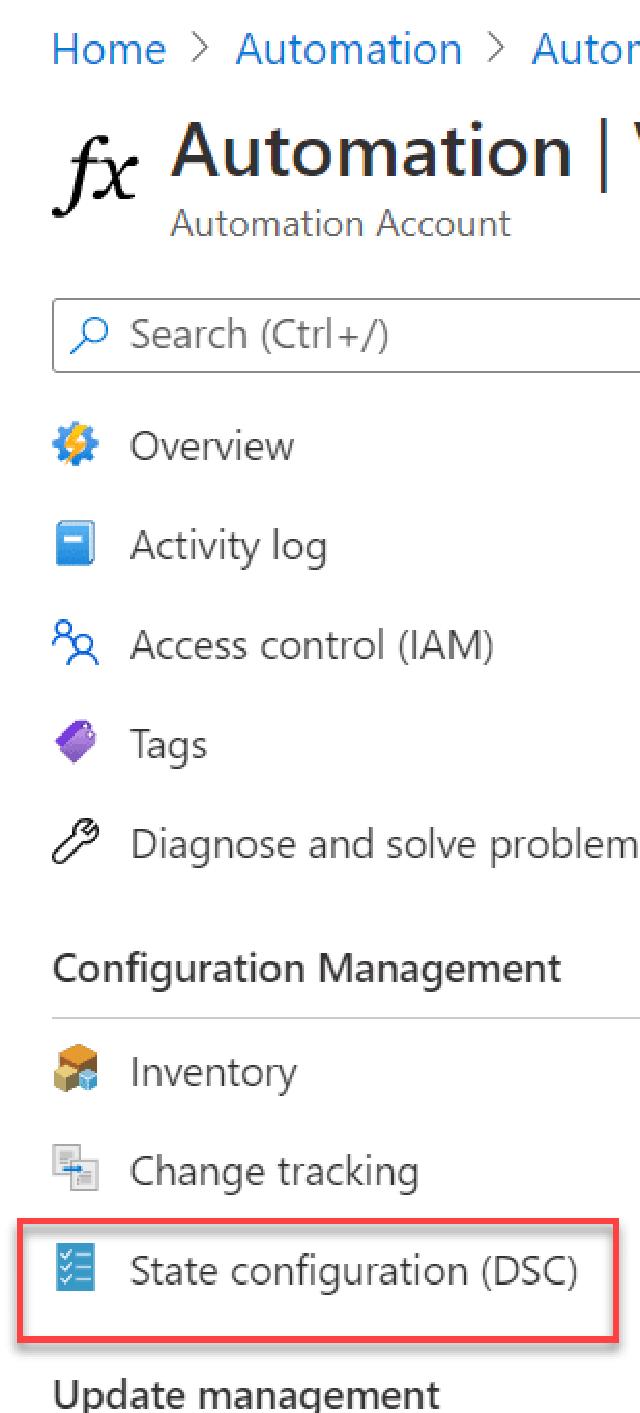Screen dimensions: 640x1413
Task: Click the State configuration checklist icon
Action: coord(74,1271)
